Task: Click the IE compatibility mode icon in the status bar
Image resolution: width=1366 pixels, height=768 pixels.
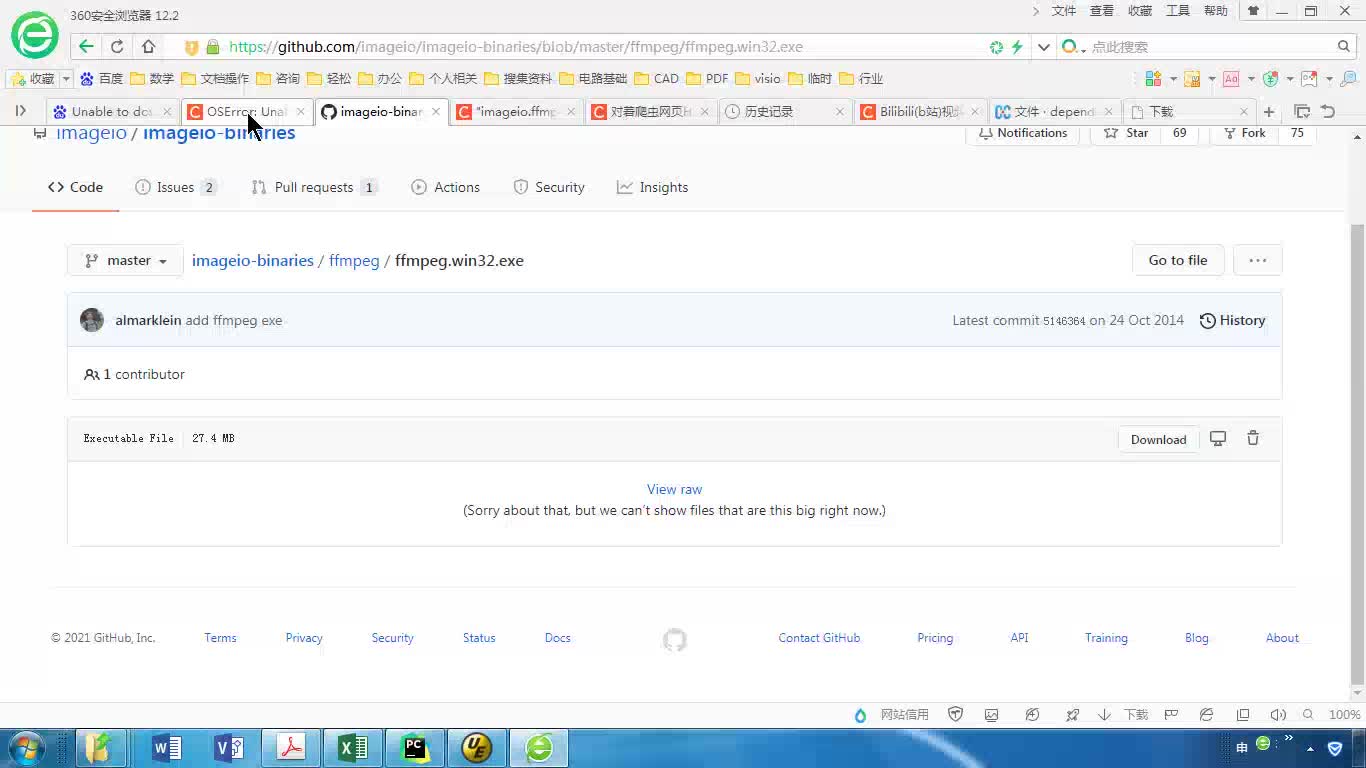Action: point(1206,715)
